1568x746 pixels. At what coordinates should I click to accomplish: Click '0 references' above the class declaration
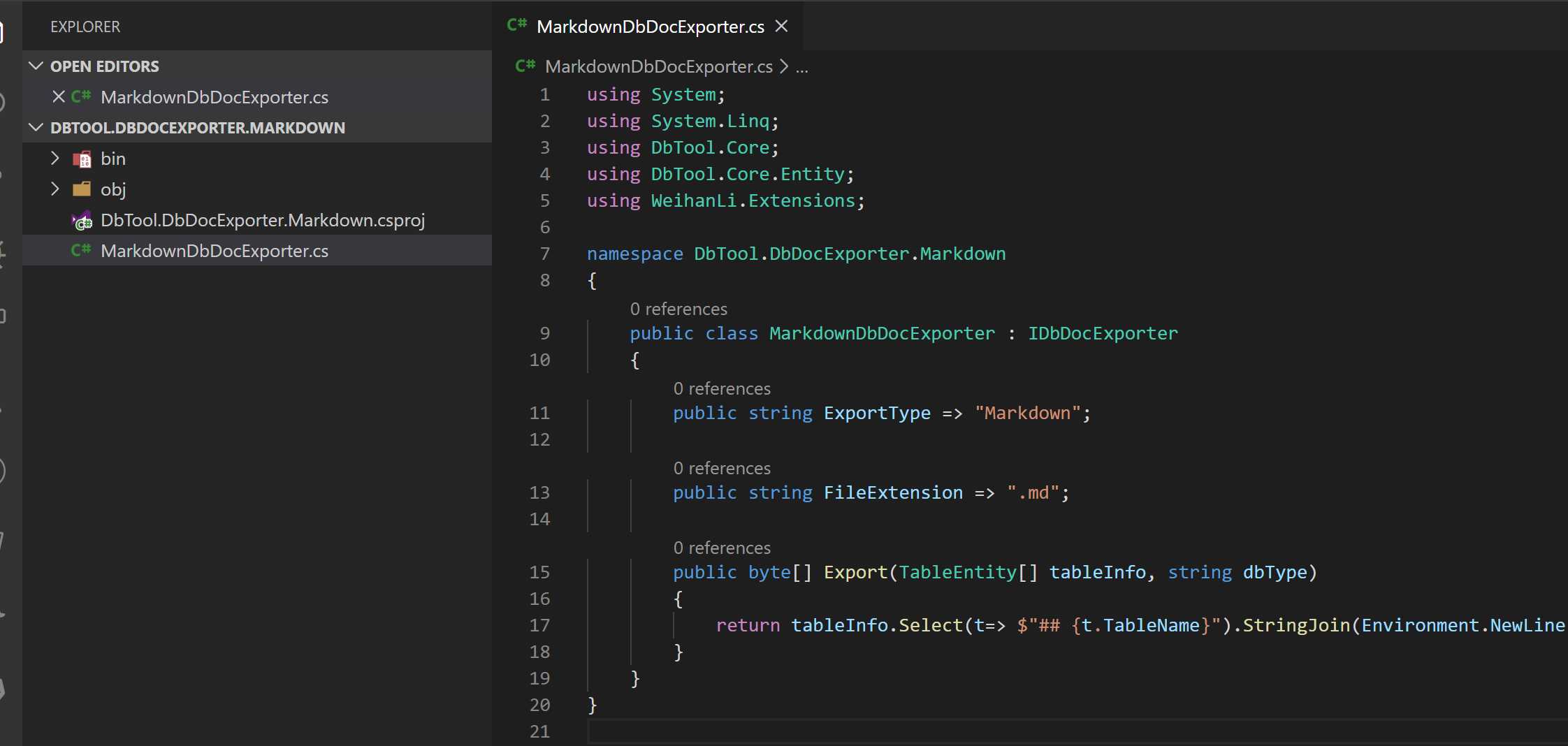point(678,309)
